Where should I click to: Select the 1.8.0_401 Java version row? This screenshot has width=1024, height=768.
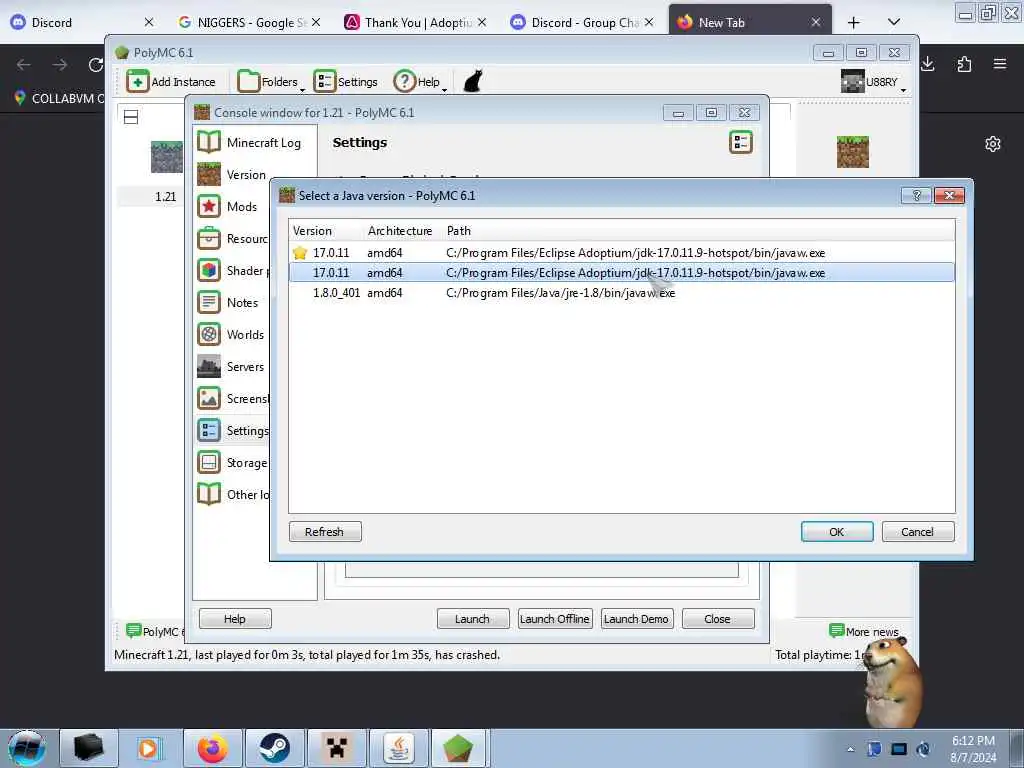pyautogui.click(x=622, y=293)
